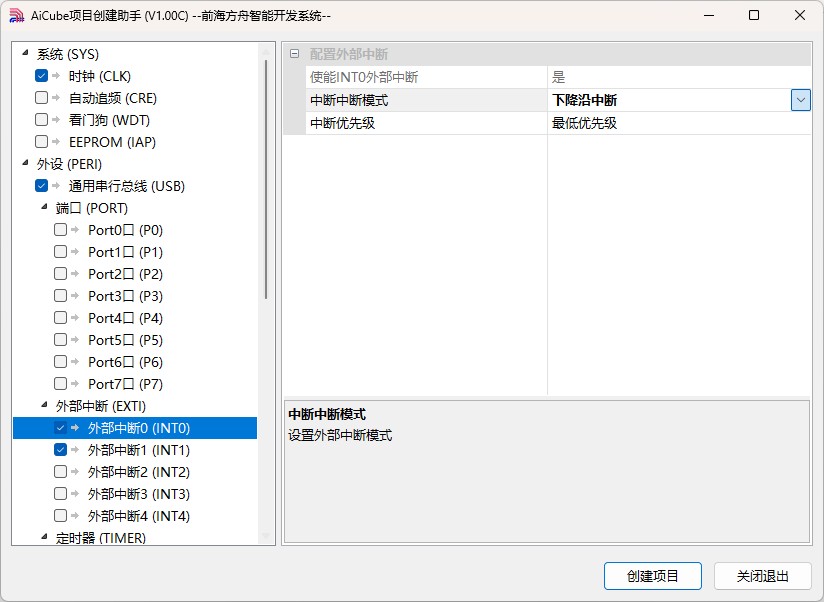Screen dimensions: 824x602
Task: Select the Port3口 (P3) tree label
Action: point(125,296)
